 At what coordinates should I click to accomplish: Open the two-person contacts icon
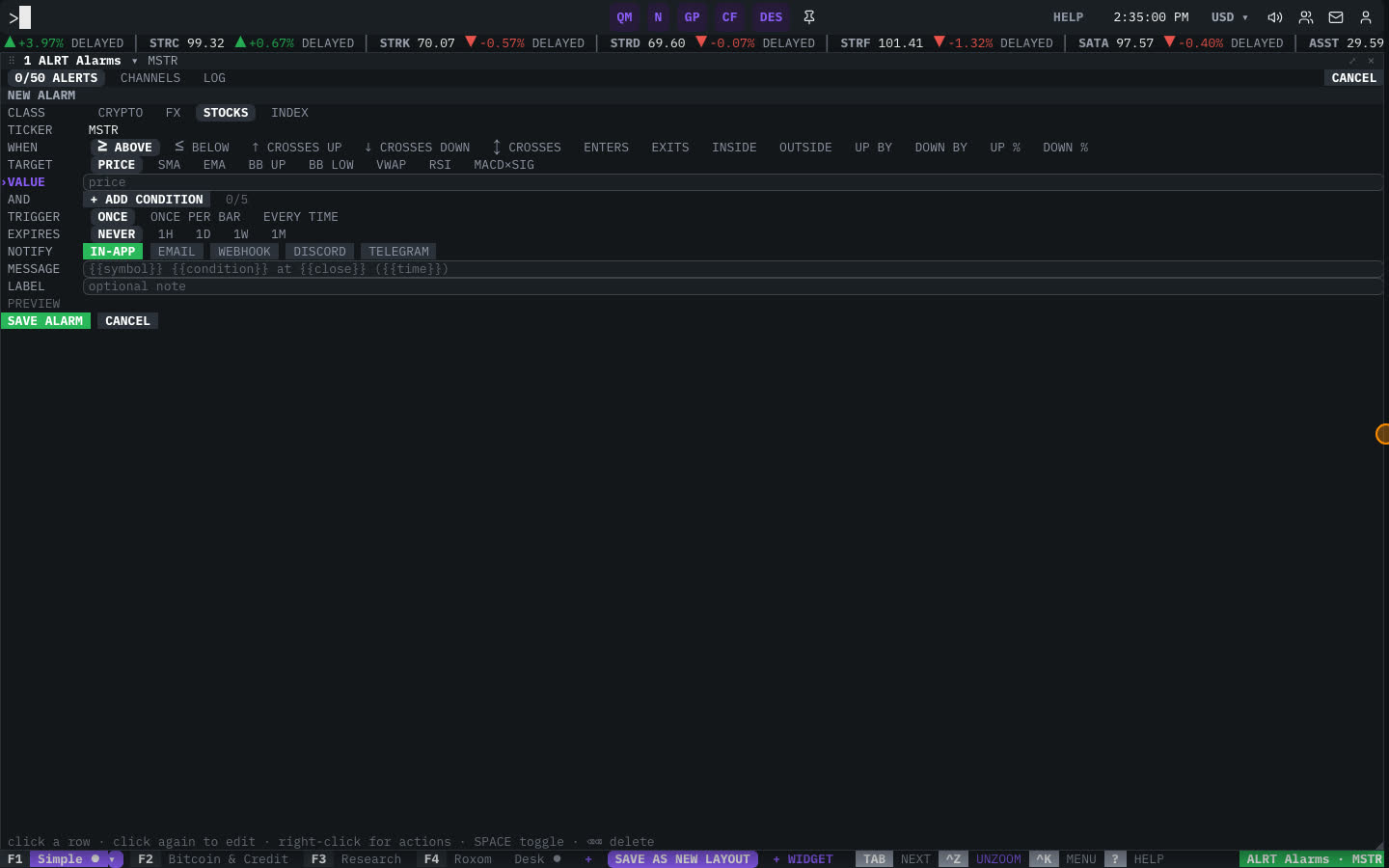click(x=1306, y=17)
